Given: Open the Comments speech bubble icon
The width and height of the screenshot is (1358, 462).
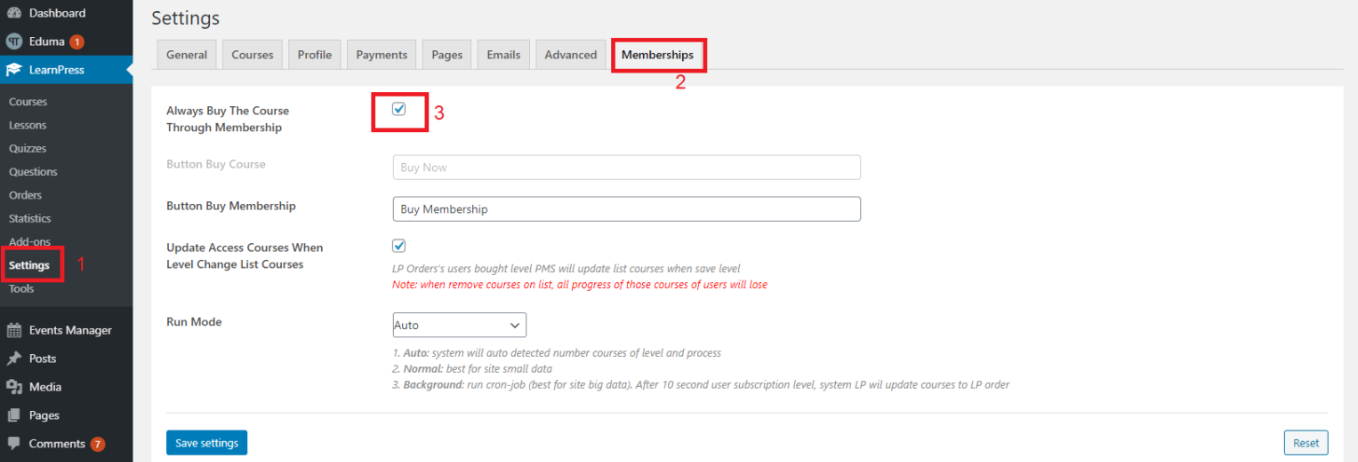Looking at the screenshot, I should point(14,443).
